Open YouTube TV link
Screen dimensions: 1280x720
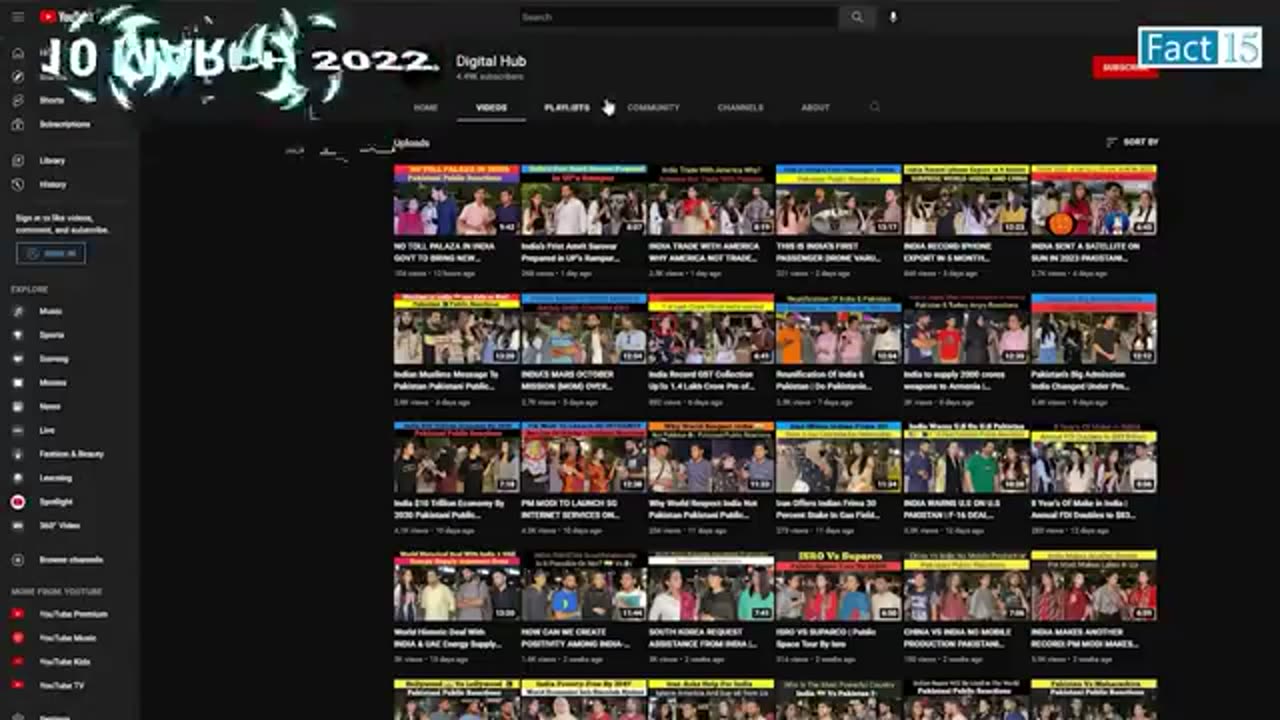[x=60, y=686]
